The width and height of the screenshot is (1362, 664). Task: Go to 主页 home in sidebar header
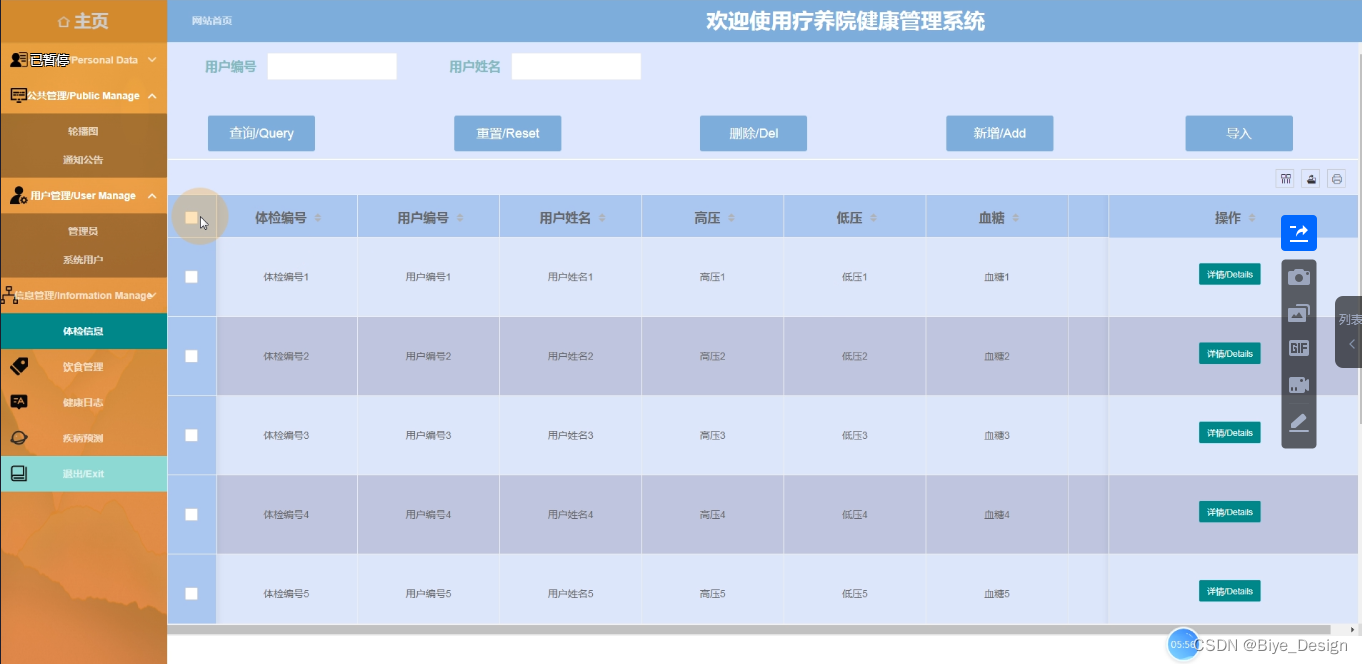[x=83, y=21]
